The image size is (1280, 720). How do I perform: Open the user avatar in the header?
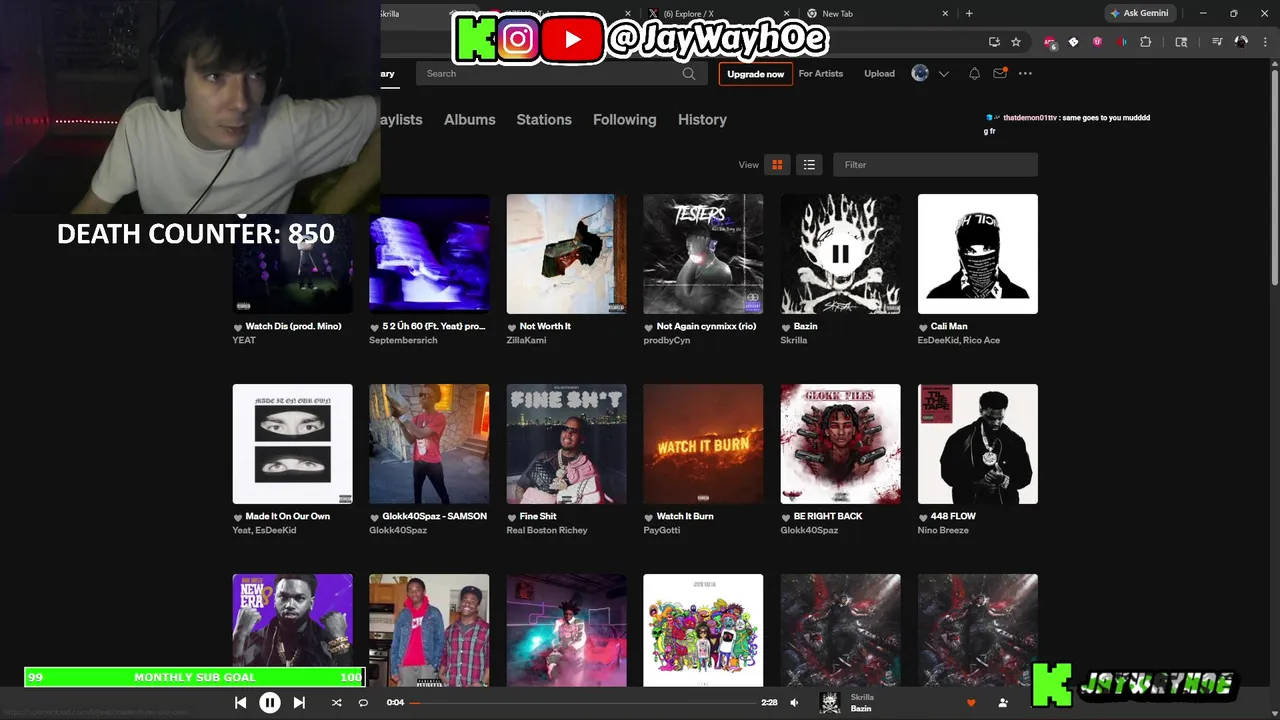tap(920, 73)
